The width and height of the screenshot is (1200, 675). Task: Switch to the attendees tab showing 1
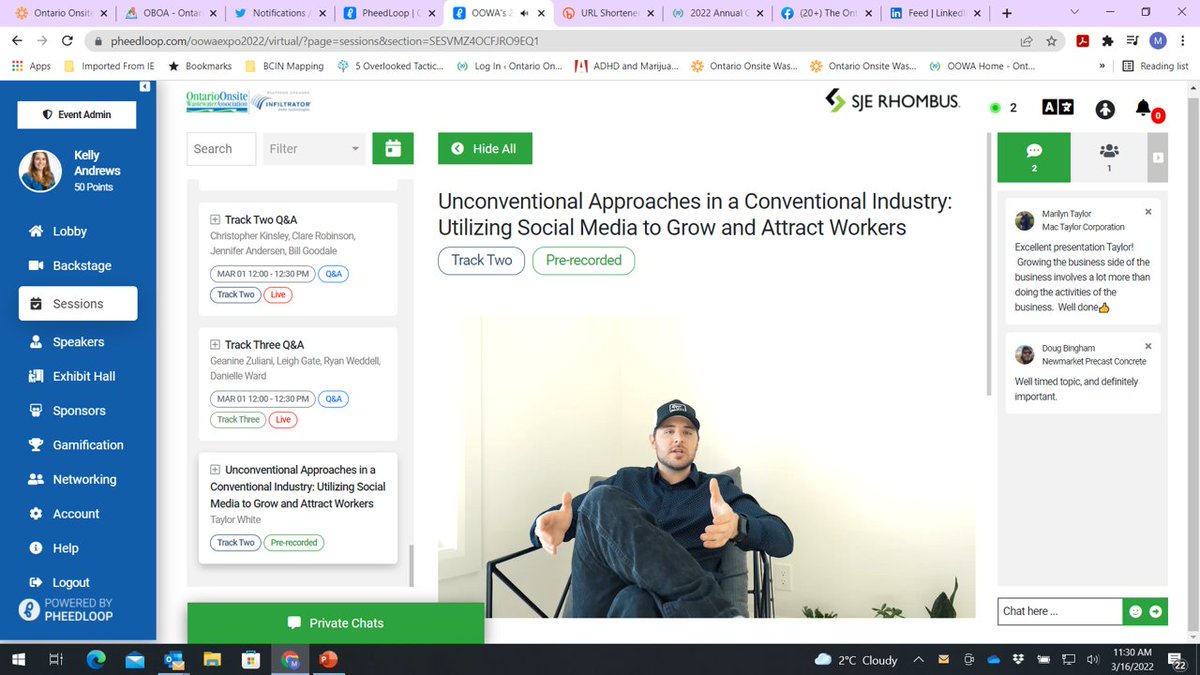tap(1108, 157)
